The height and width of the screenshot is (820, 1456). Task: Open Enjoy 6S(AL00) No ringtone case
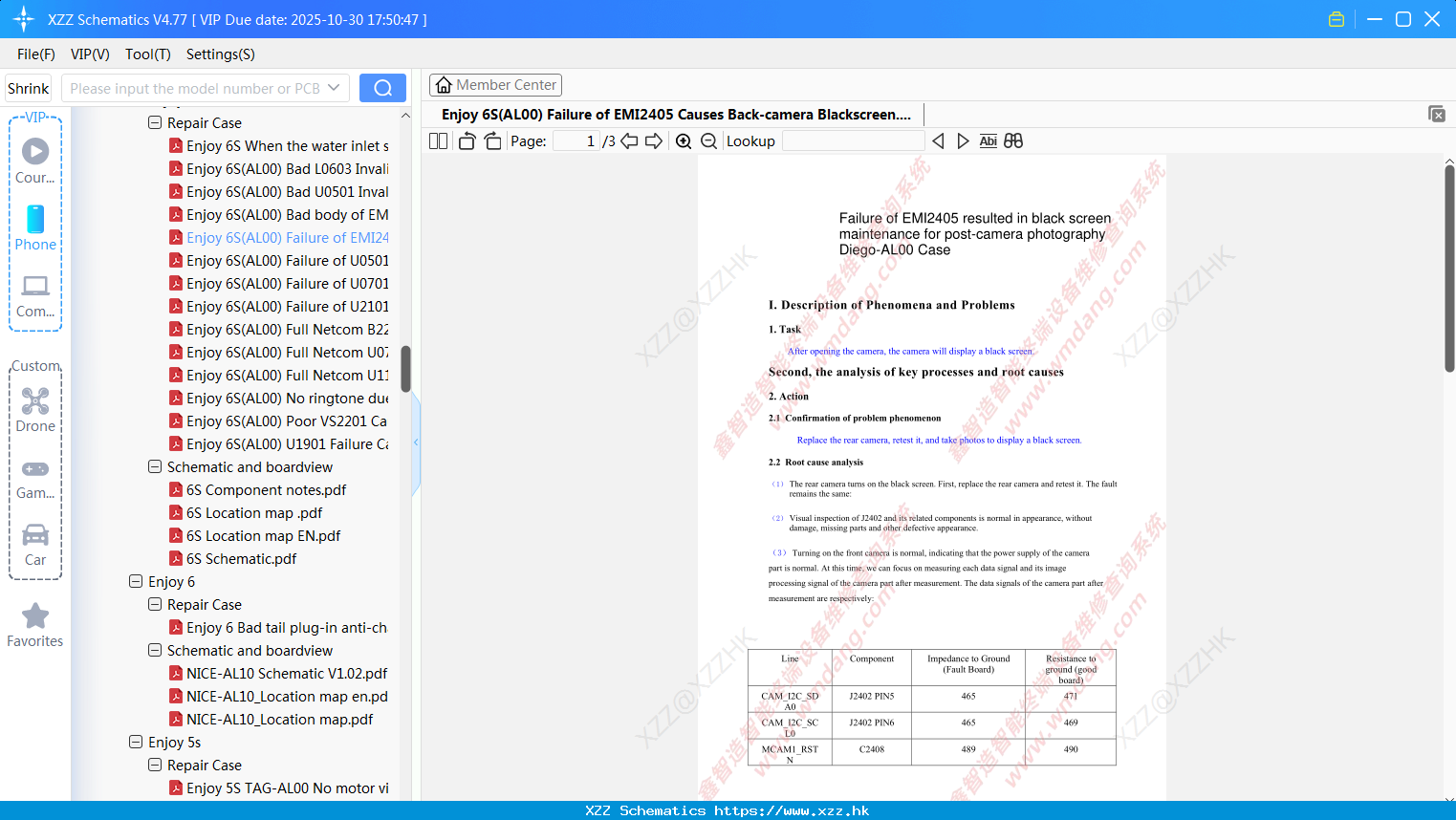click(279, 398)
